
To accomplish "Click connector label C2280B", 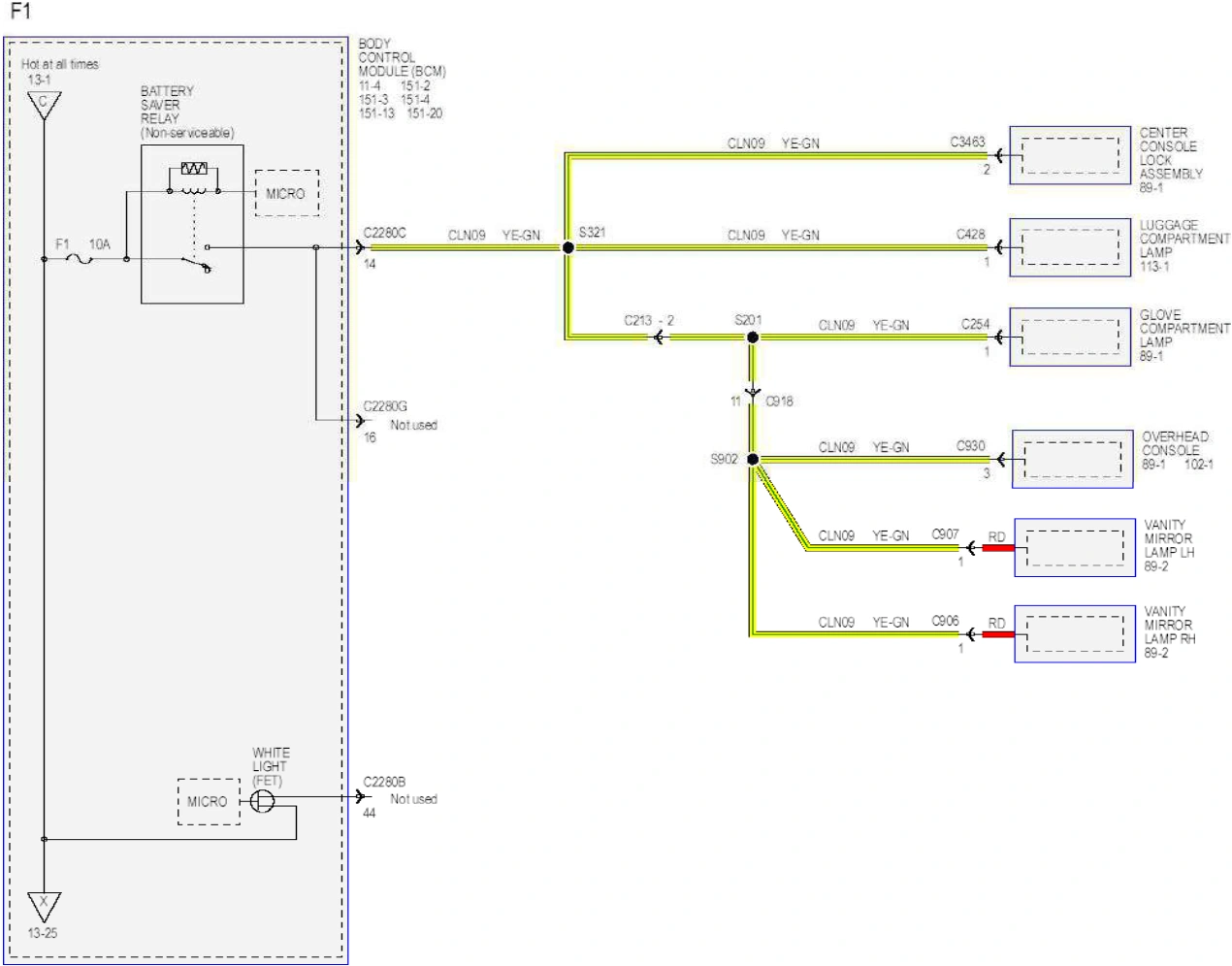I will (x=384, y=782).
